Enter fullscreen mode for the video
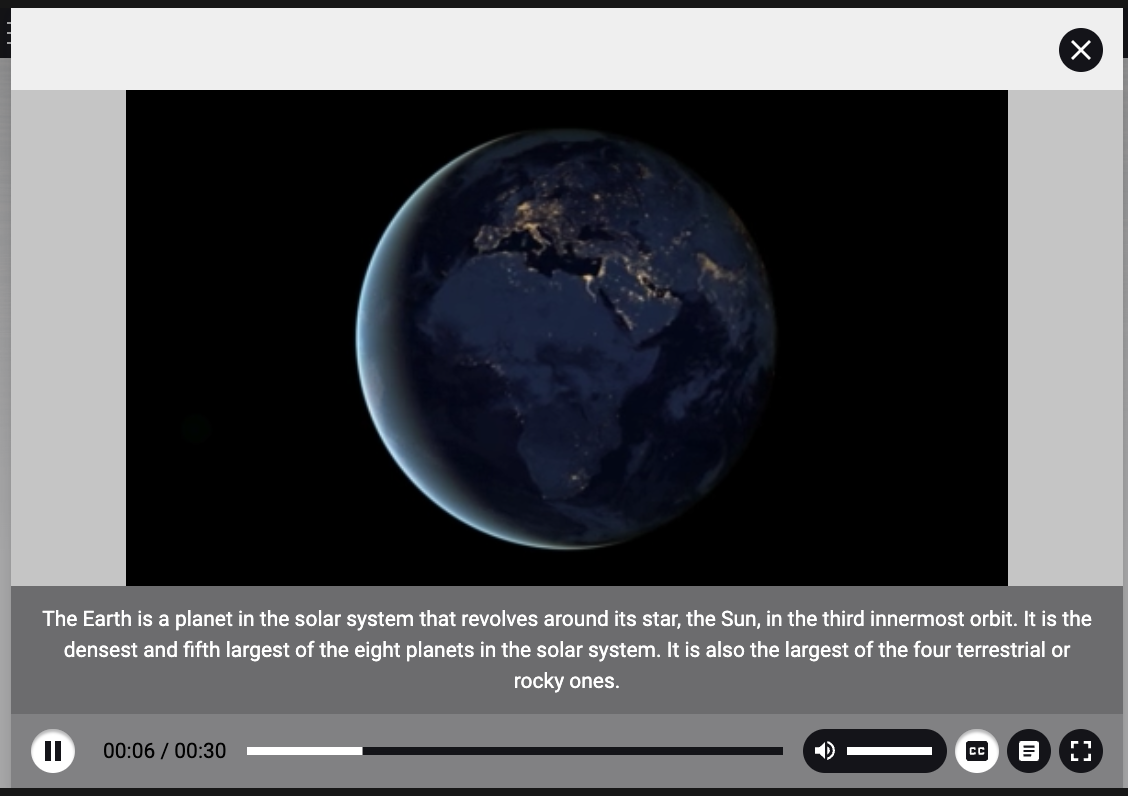This screenshot has height=796, width=1128. coord(1081,751)
